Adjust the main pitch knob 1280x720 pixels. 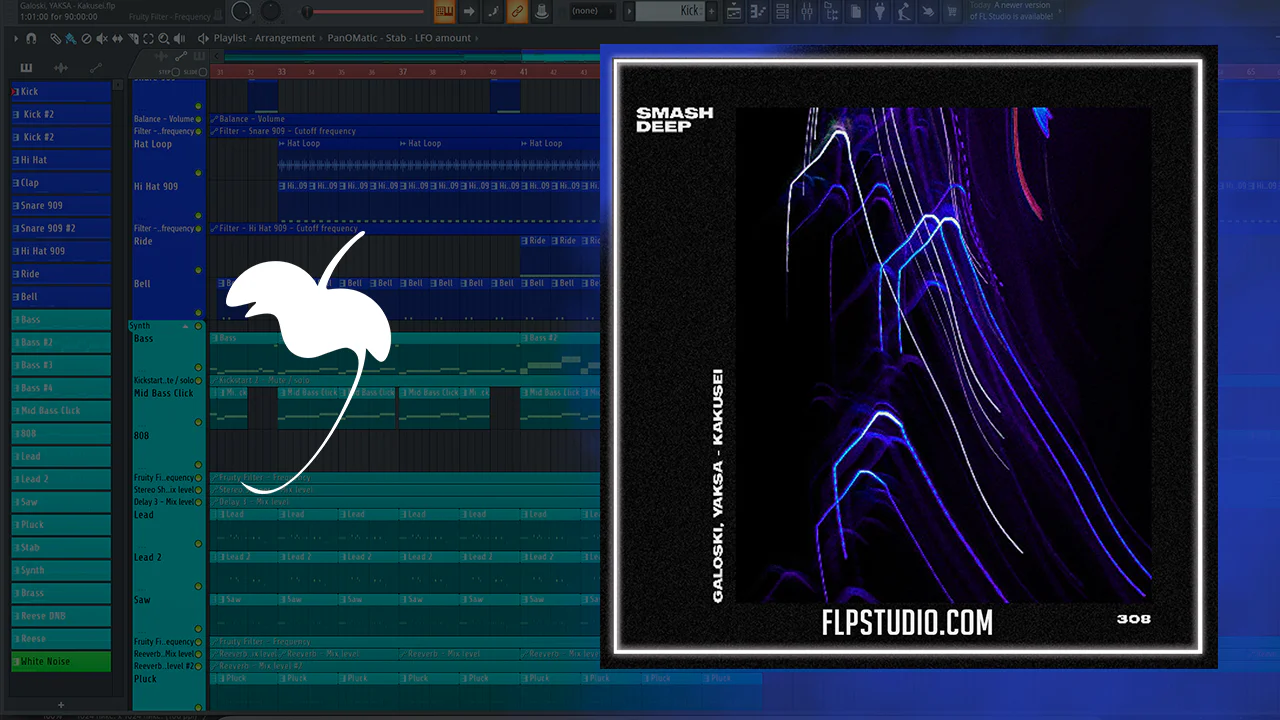point(271,11)
